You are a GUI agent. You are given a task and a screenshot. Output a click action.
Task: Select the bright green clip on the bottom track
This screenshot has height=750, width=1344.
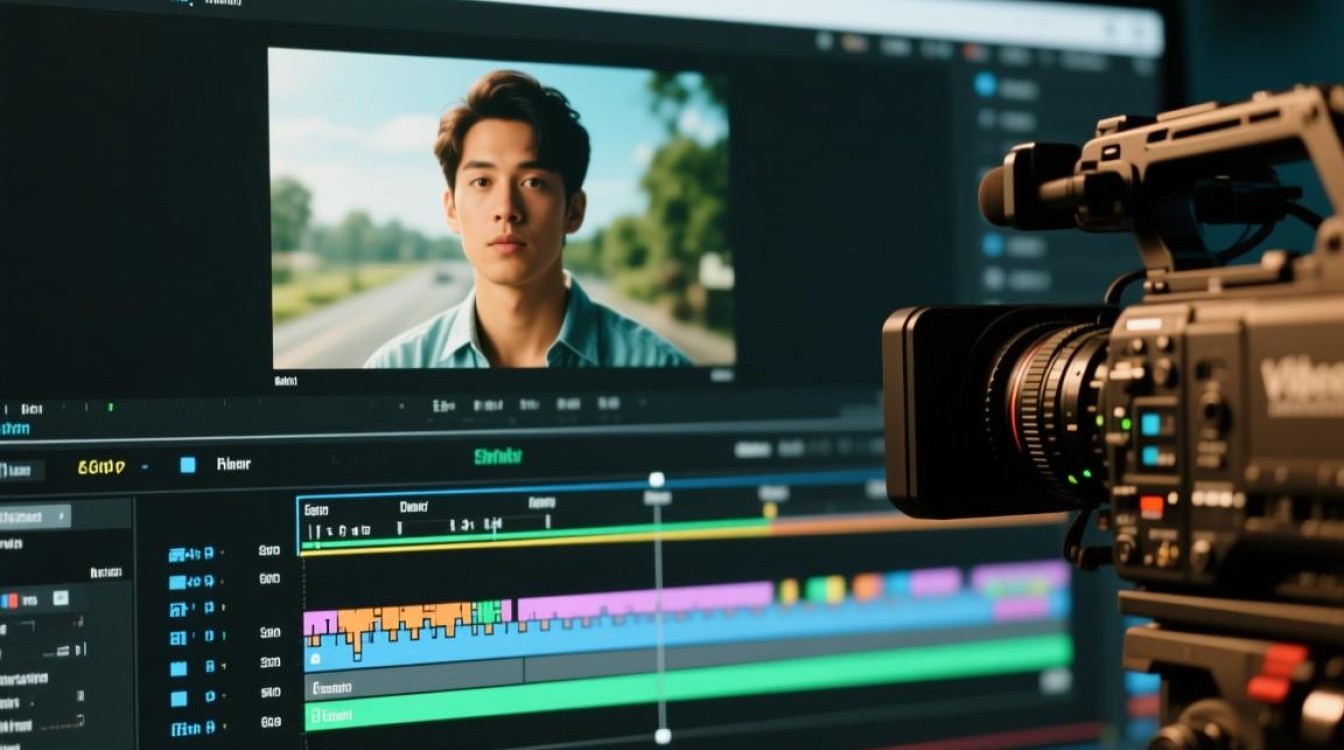[686, 685]
